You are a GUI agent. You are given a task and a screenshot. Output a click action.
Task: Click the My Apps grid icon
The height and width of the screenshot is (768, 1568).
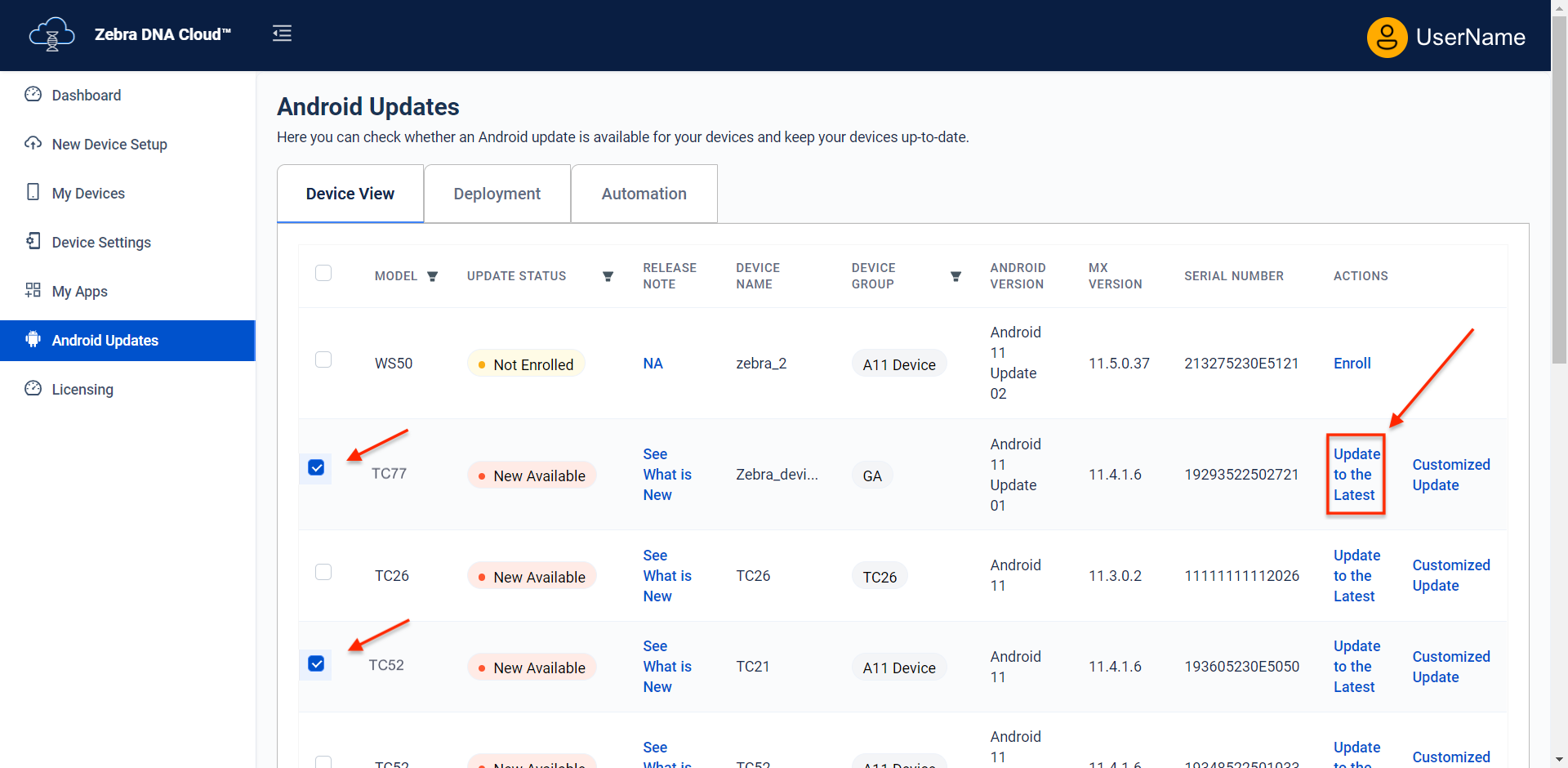(x=33, y=291)
